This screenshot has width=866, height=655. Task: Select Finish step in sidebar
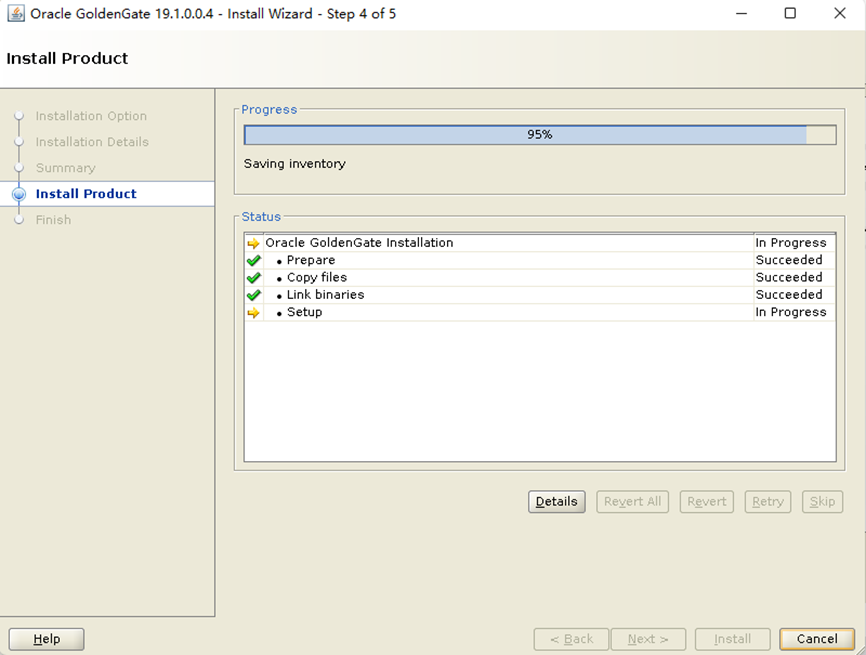tap(53, 220)
